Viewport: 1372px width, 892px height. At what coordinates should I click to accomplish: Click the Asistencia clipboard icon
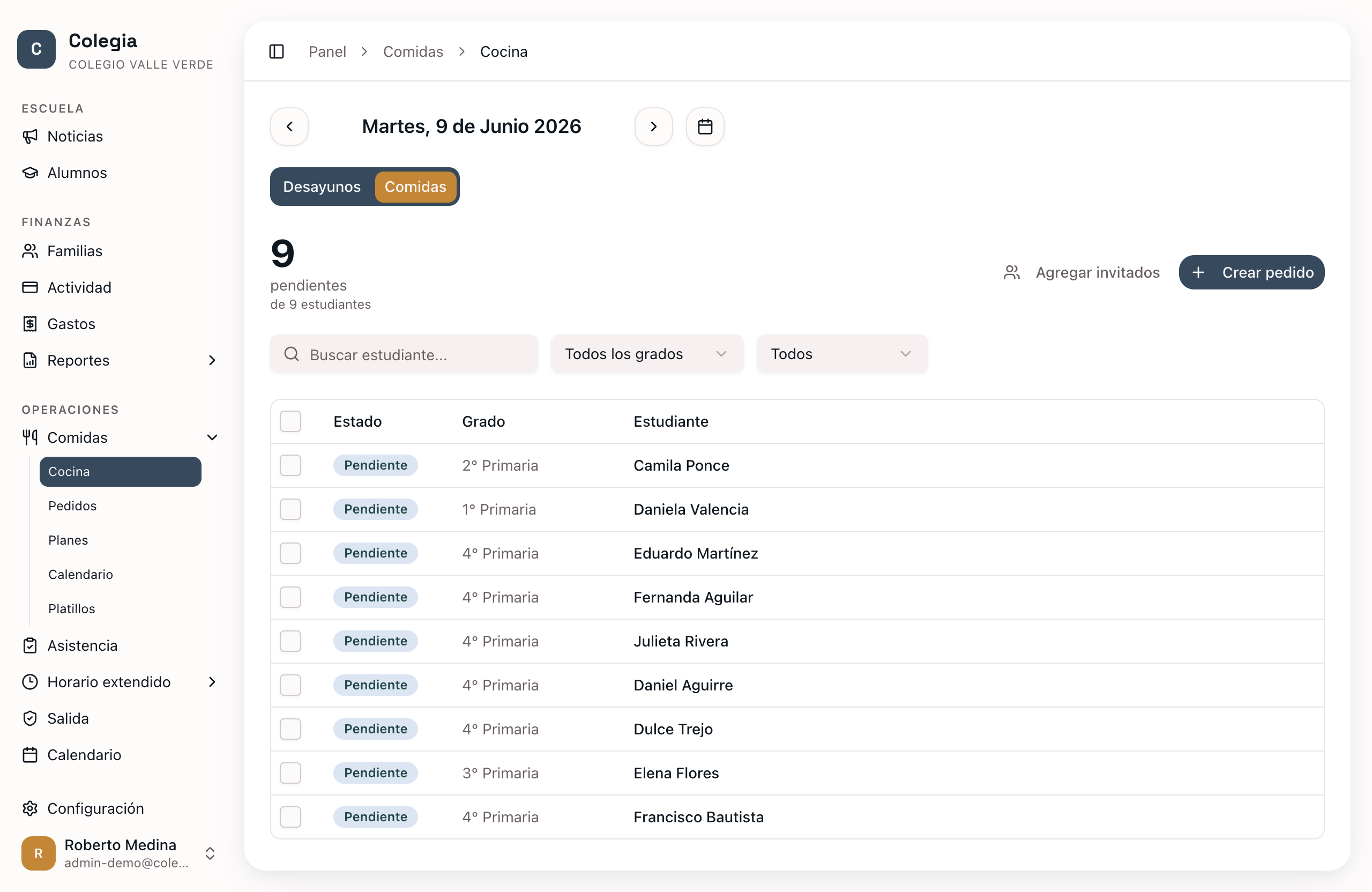click(x=30, y=645)
